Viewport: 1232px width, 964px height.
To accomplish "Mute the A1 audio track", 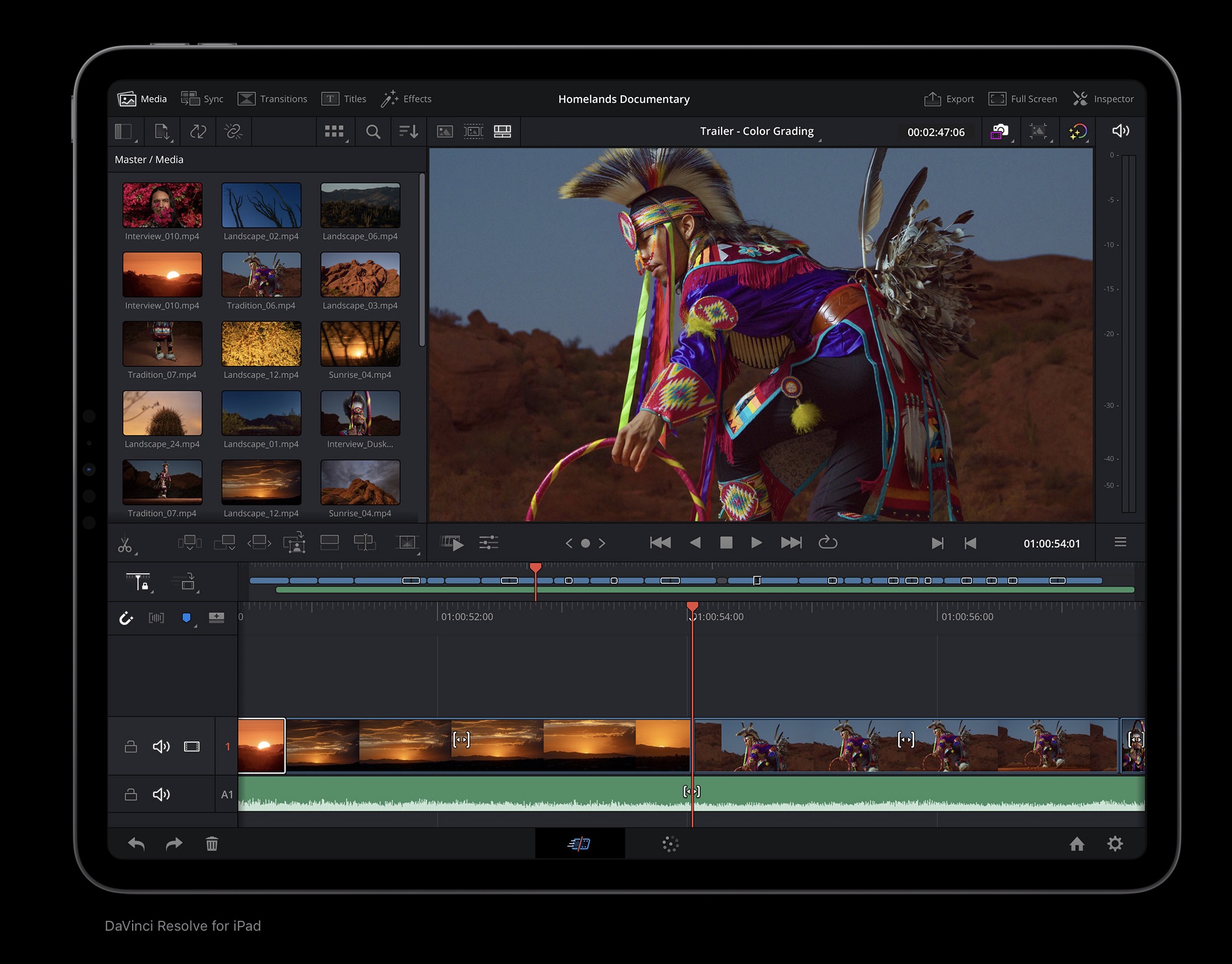I will tap(161, 794).
